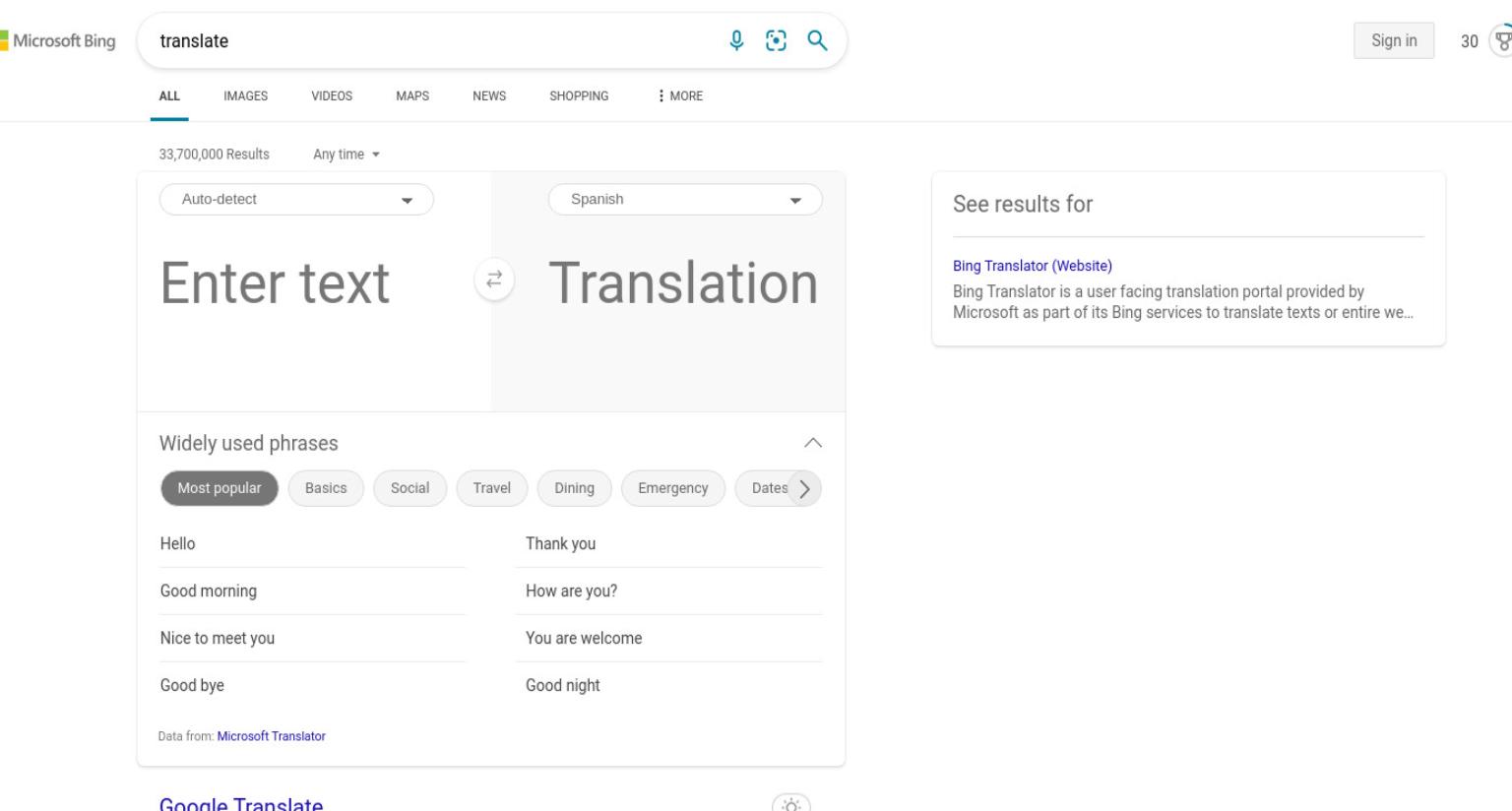Open the Google Translate search result

point(241,803)
